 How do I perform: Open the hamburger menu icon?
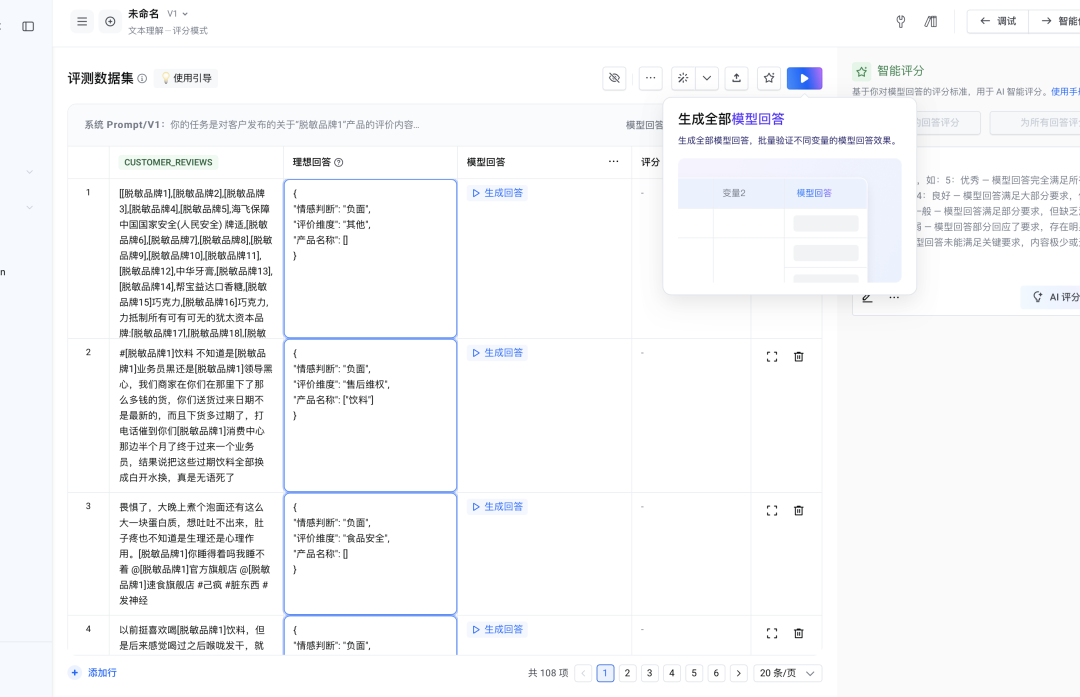(x=82, y=22)
